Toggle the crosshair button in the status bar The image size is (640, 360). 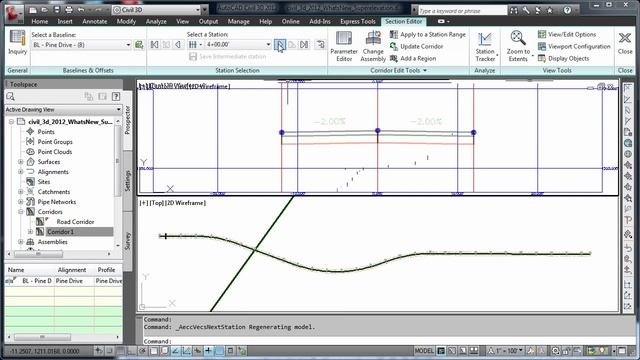(x=208, y=351)
